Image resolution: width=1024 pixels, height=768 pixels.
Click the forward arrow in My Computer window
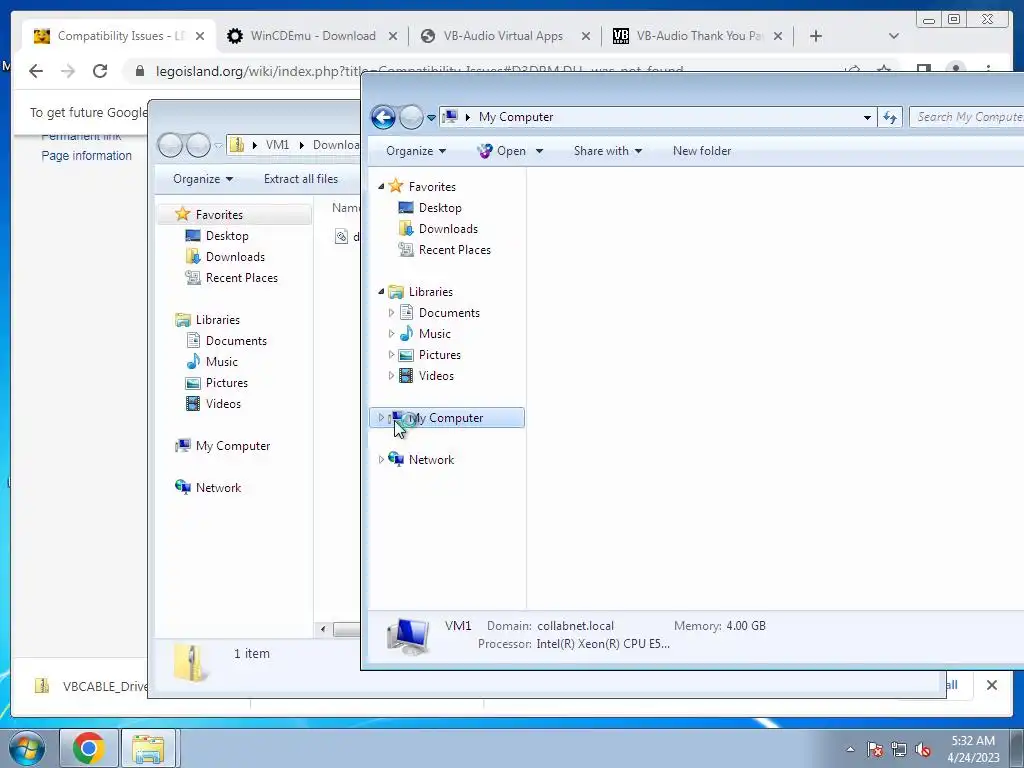point(411,118)
